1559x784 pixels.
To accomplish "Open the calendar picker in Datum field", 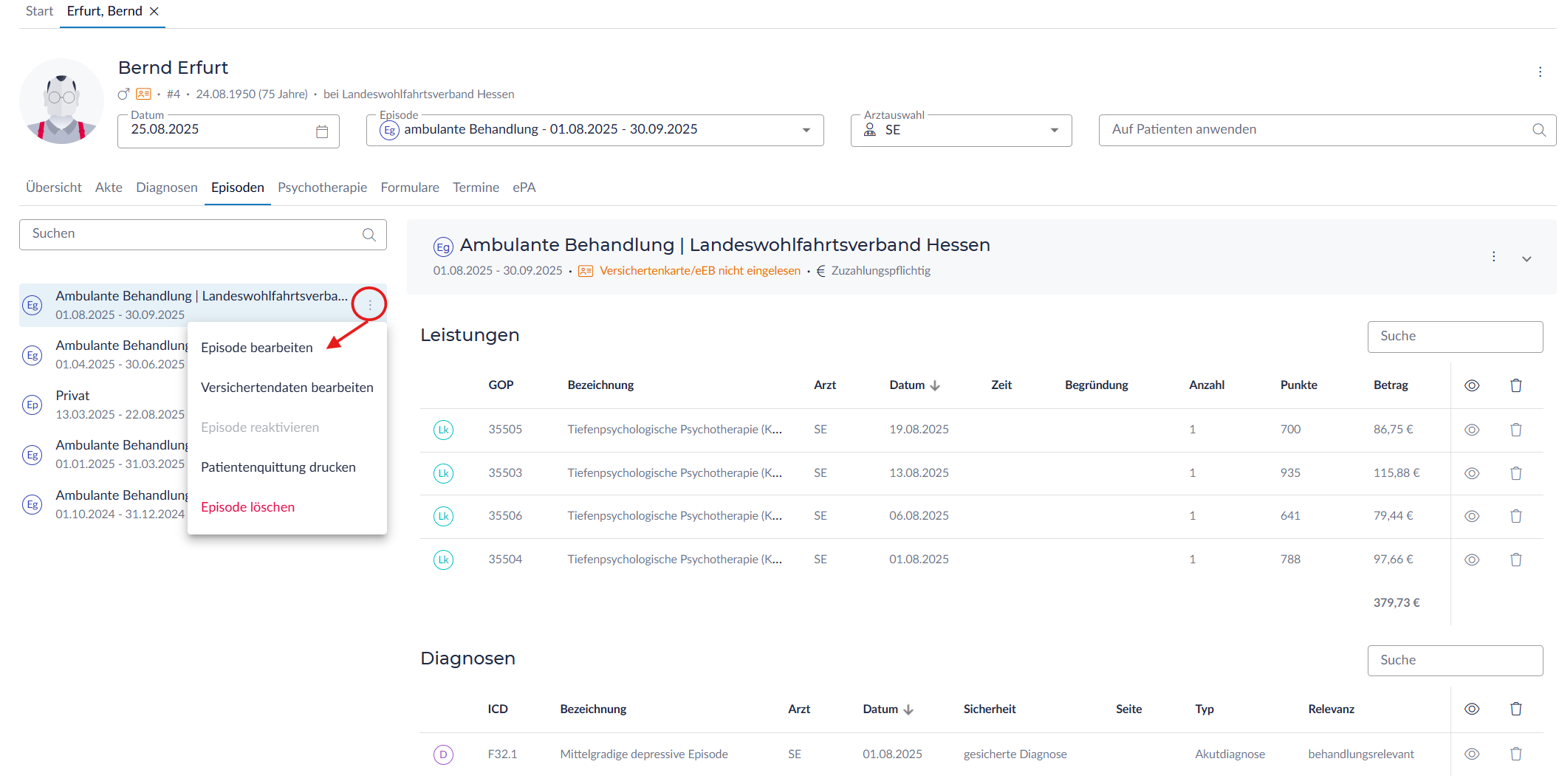I will (322, 131).
